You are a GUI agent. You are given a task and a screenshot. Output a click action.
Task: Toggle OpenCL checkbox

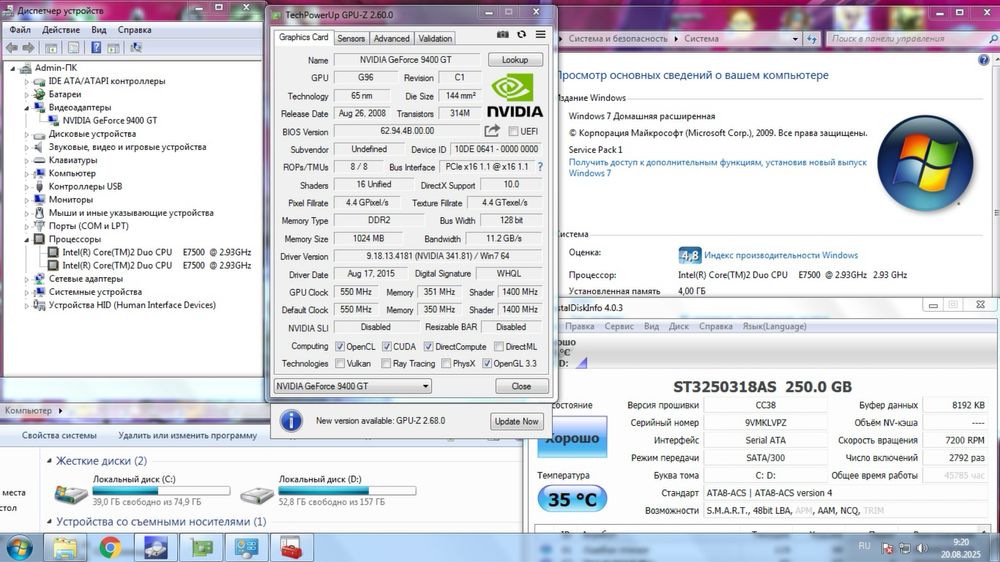340,346
